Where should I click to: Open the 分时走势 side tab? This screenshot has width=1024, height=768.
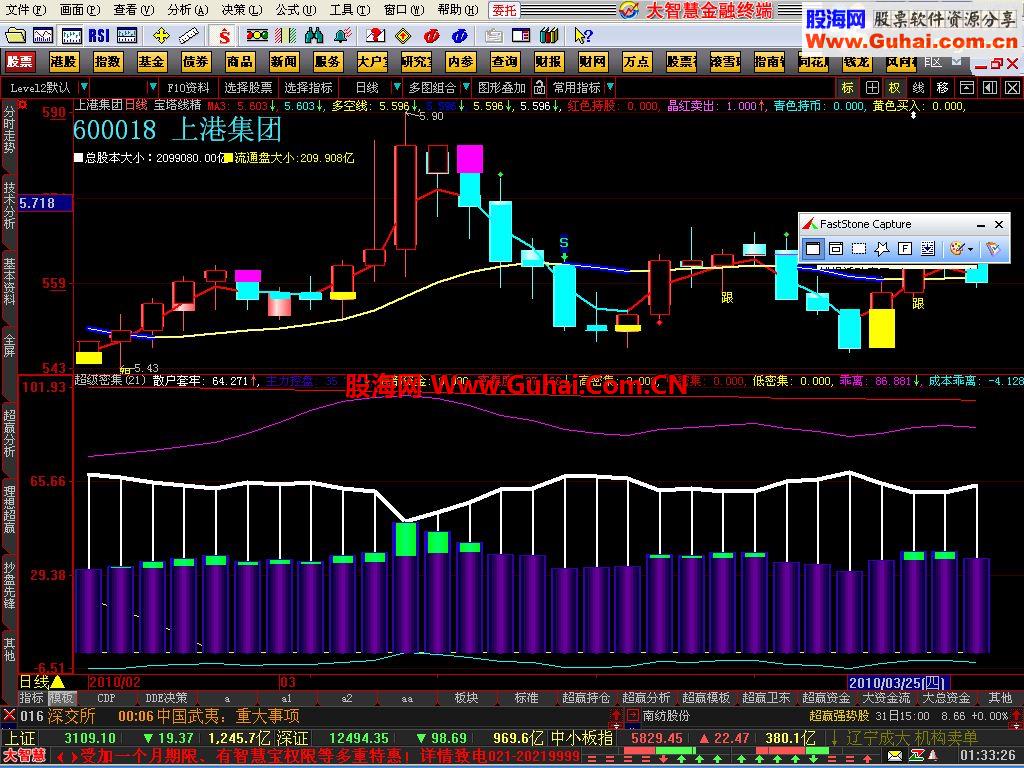9,129
